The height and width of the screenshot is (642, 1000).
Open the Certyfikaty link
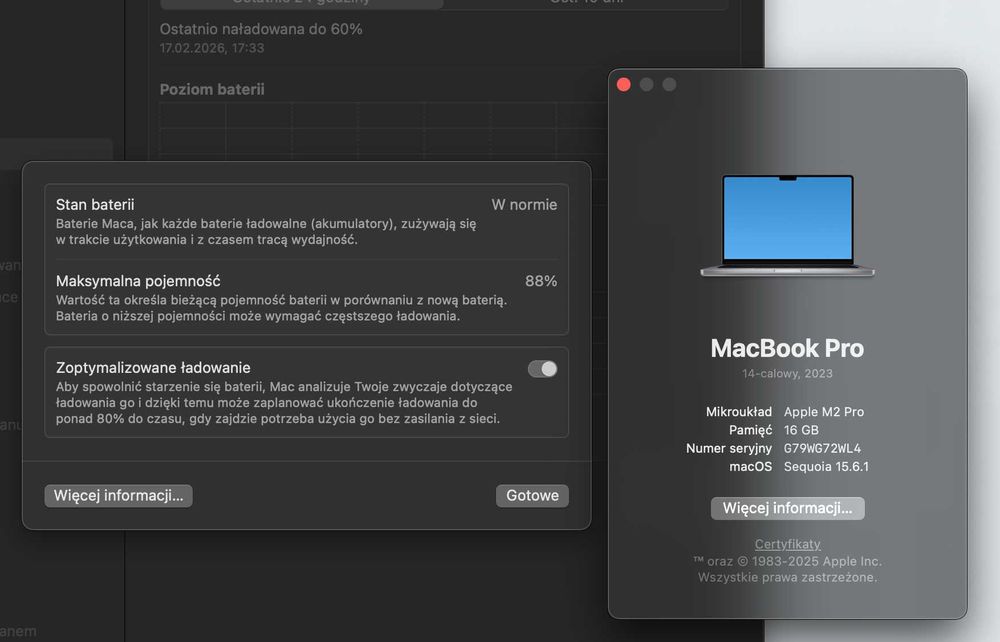click(x=788, y=544)
